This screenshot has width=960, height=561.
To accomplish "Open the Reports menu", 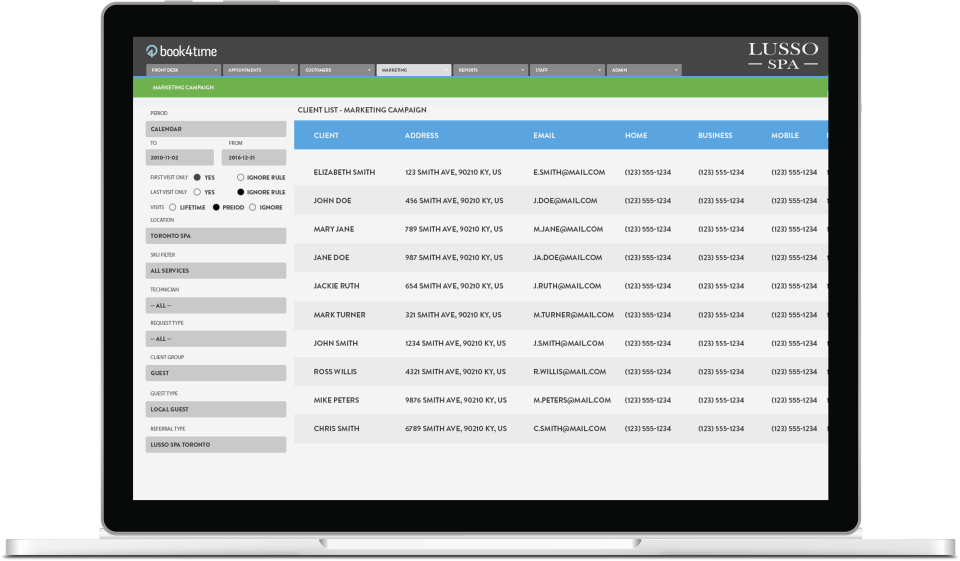I will [490, 70].
